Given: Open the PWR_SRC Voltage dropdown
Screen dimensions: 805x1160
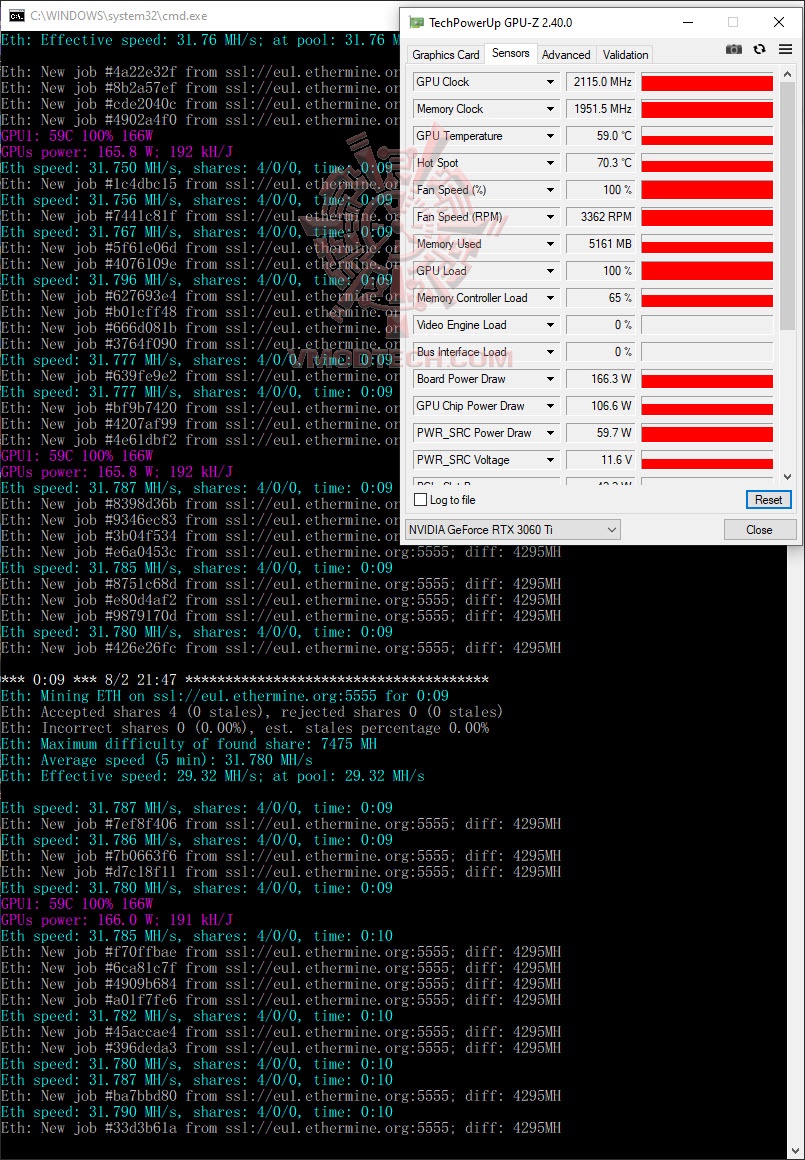Looking at the screenshot, I should pyautogui.click(x=550, y=460).
